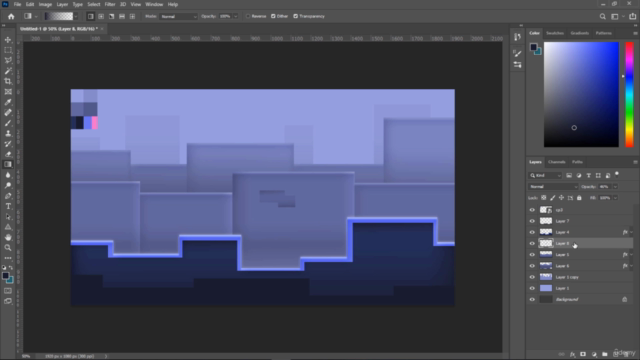
Task: Choose the Linear Gradient style icon
Action: tap(91, 16)
